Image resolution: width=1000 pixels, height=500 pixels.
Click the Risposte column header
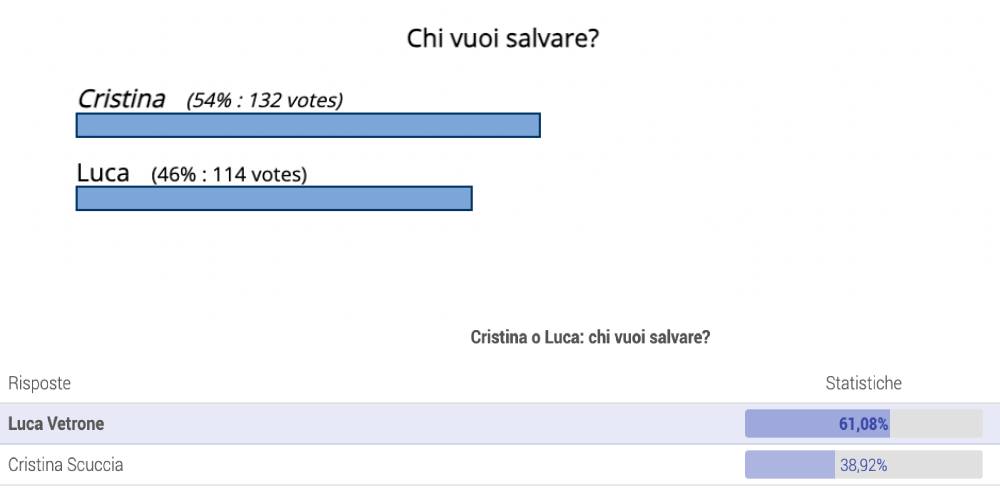[x=40, y=383]
